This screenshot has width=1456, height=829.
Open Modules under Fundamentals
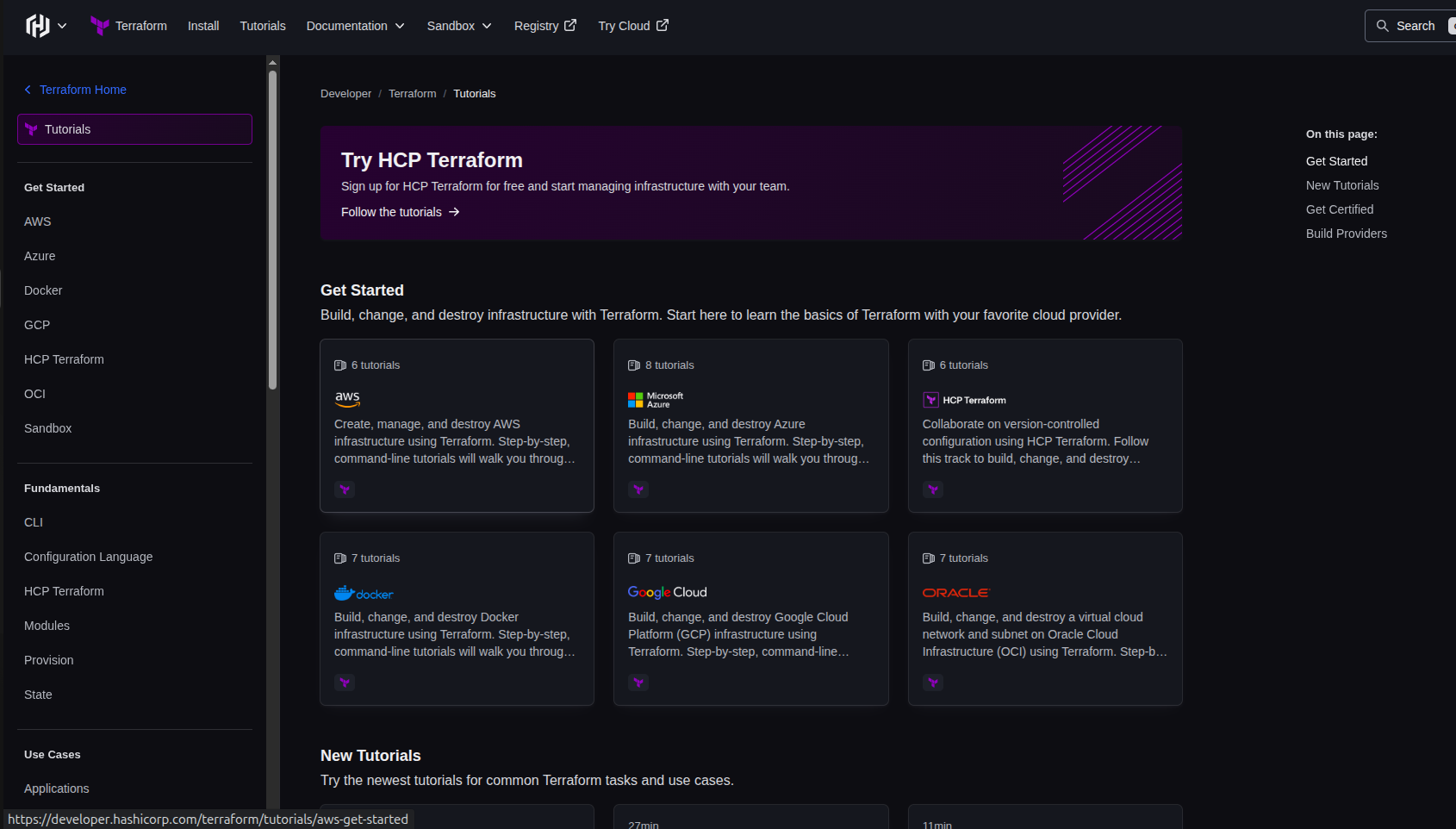(x=47, y=626)
